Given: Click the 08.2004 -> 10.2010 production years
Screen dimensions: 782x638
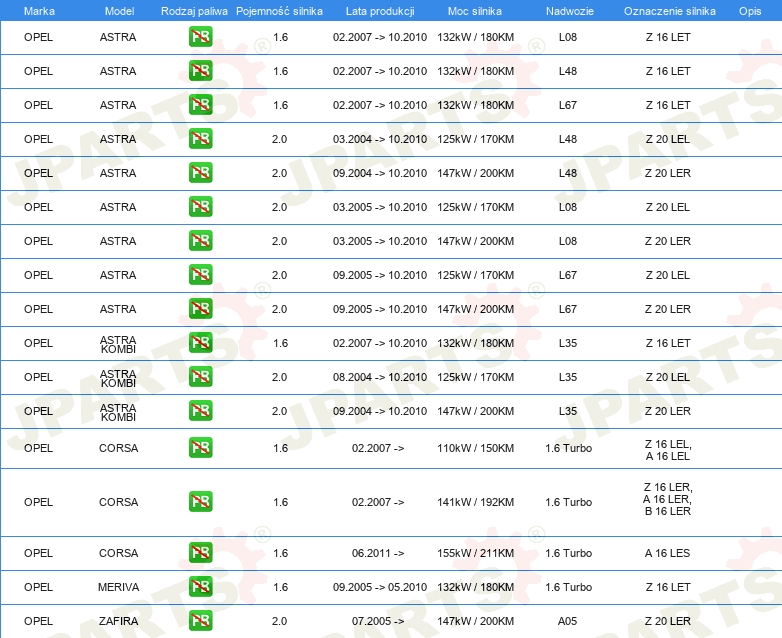Looking at the screenshot, I should [380, 377].
